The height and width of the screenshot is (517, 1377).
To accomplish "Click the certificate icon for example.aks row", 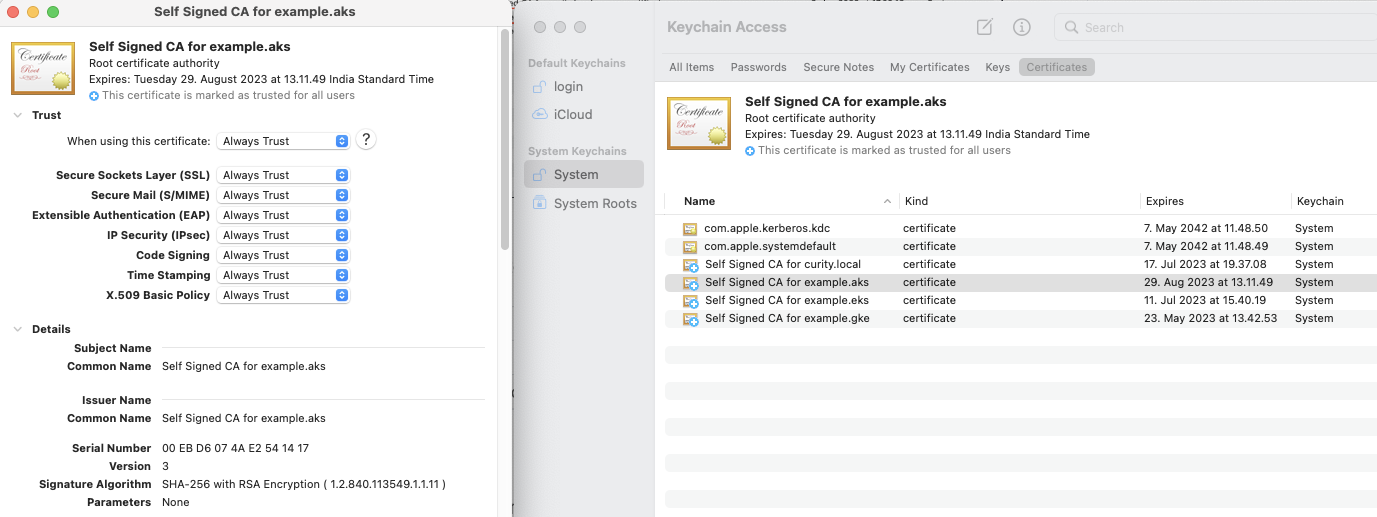I will coord(690,283).
